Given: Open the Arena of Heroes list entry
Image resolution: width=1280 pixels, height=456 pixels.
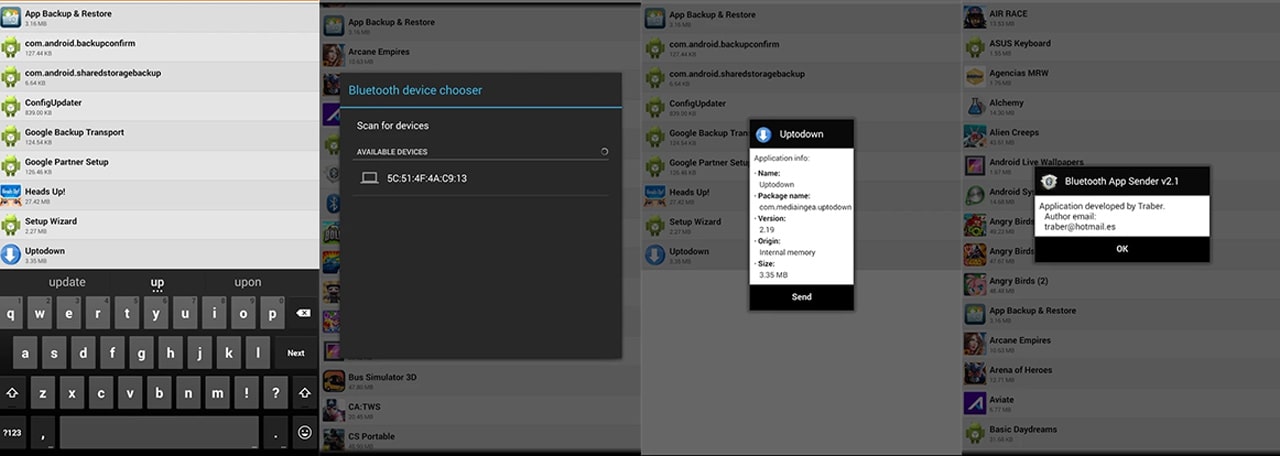Looking at the screenshot, I should 1121,373.
